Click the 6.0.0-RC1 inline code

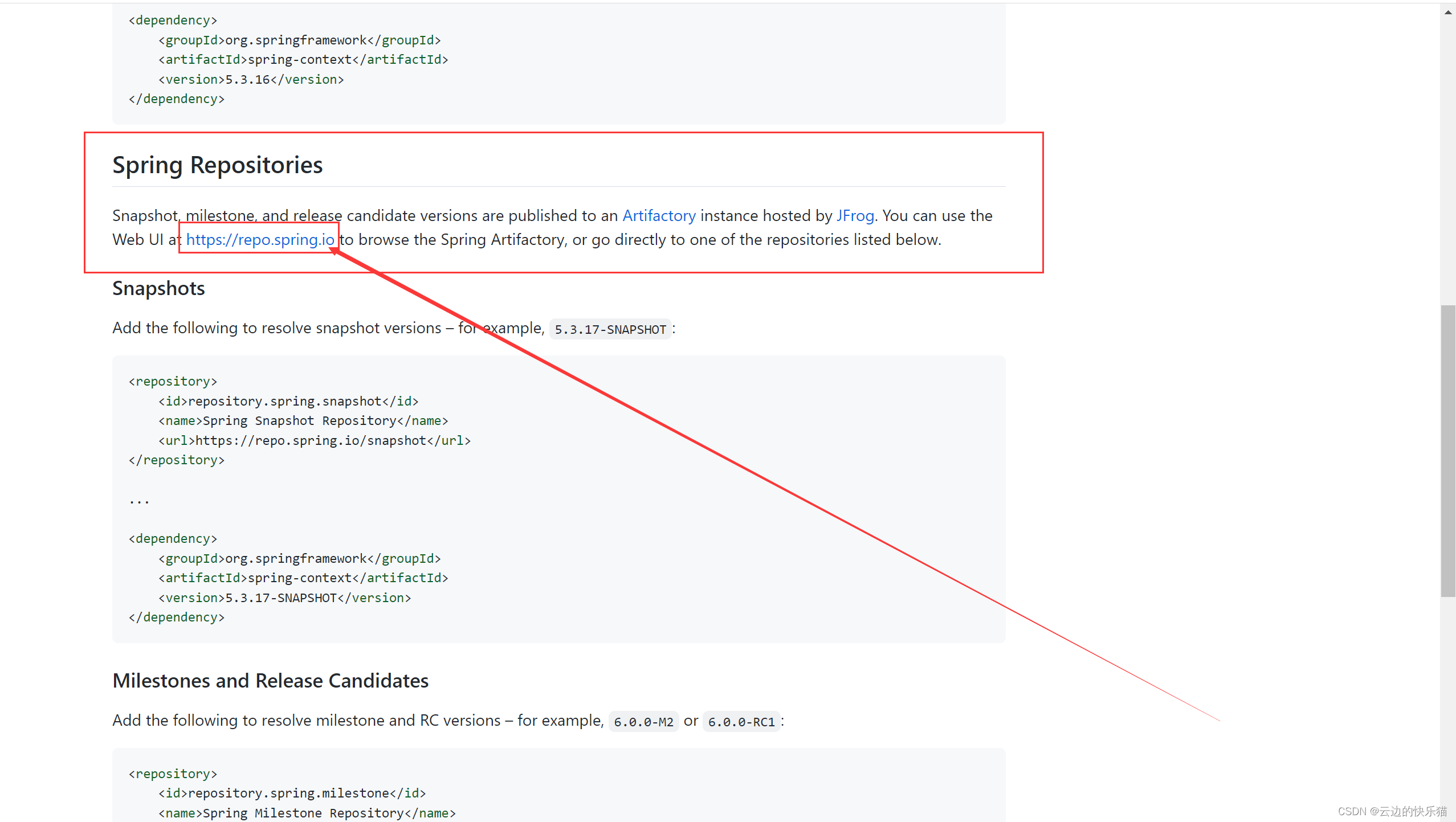tap(741, 722)
